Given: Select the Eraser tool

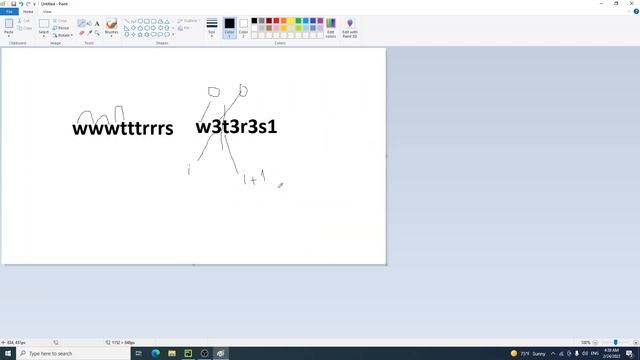Looking at the screenshot, I should click(x=82, y=33).
